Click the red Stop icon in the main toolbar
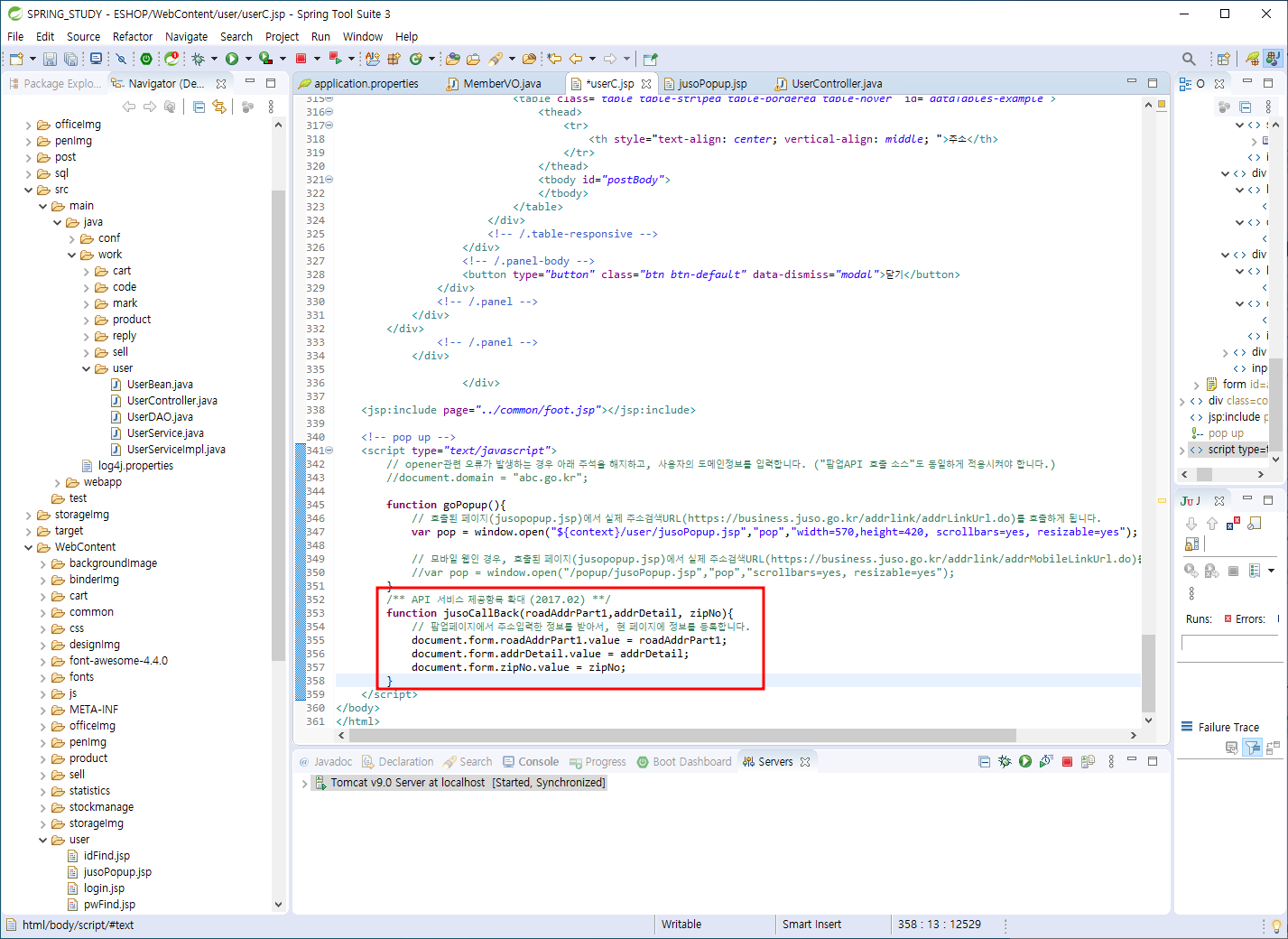 (301, 59)
